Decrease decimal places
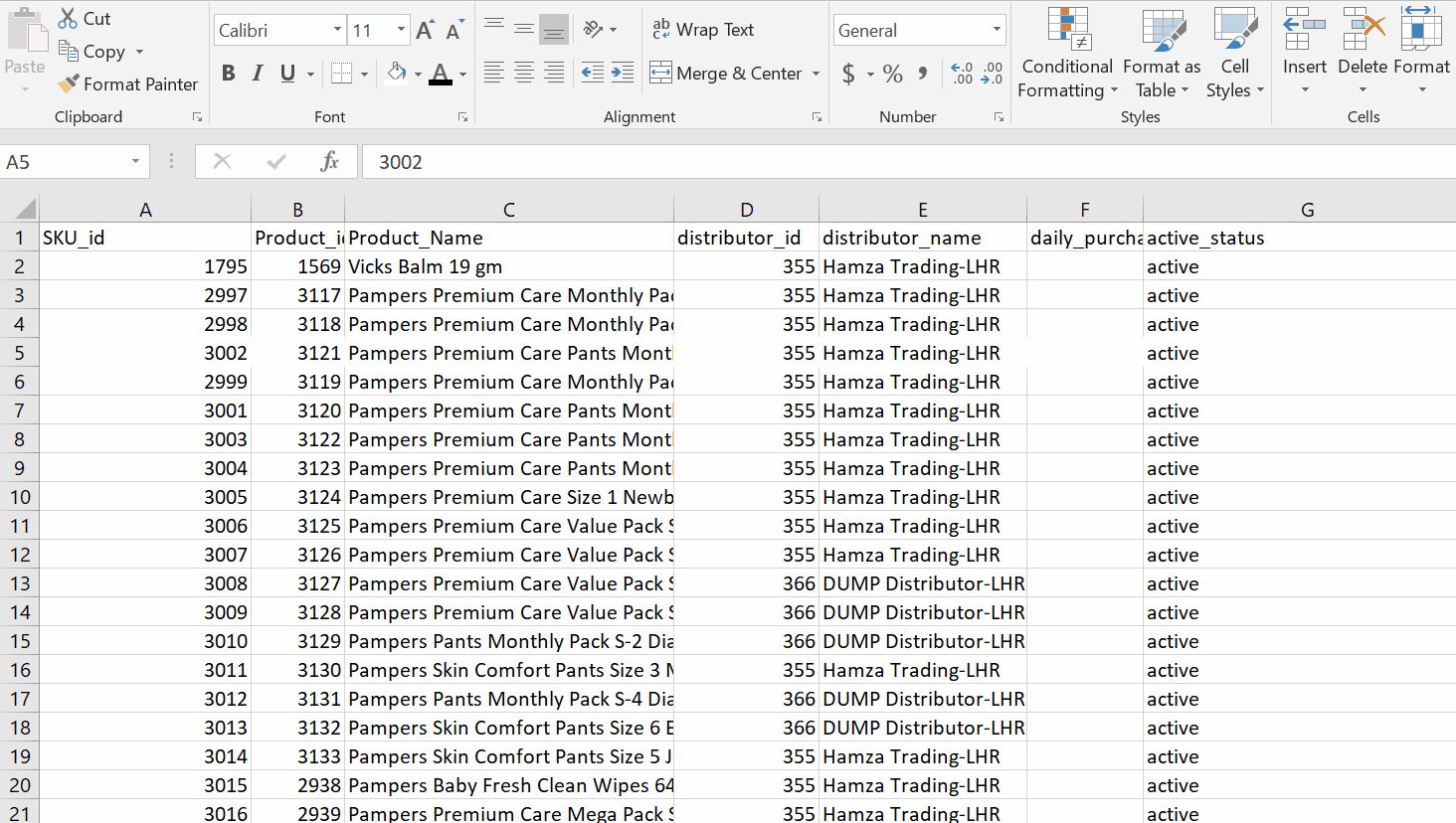Screen dimensions: 1456x823 992,73
